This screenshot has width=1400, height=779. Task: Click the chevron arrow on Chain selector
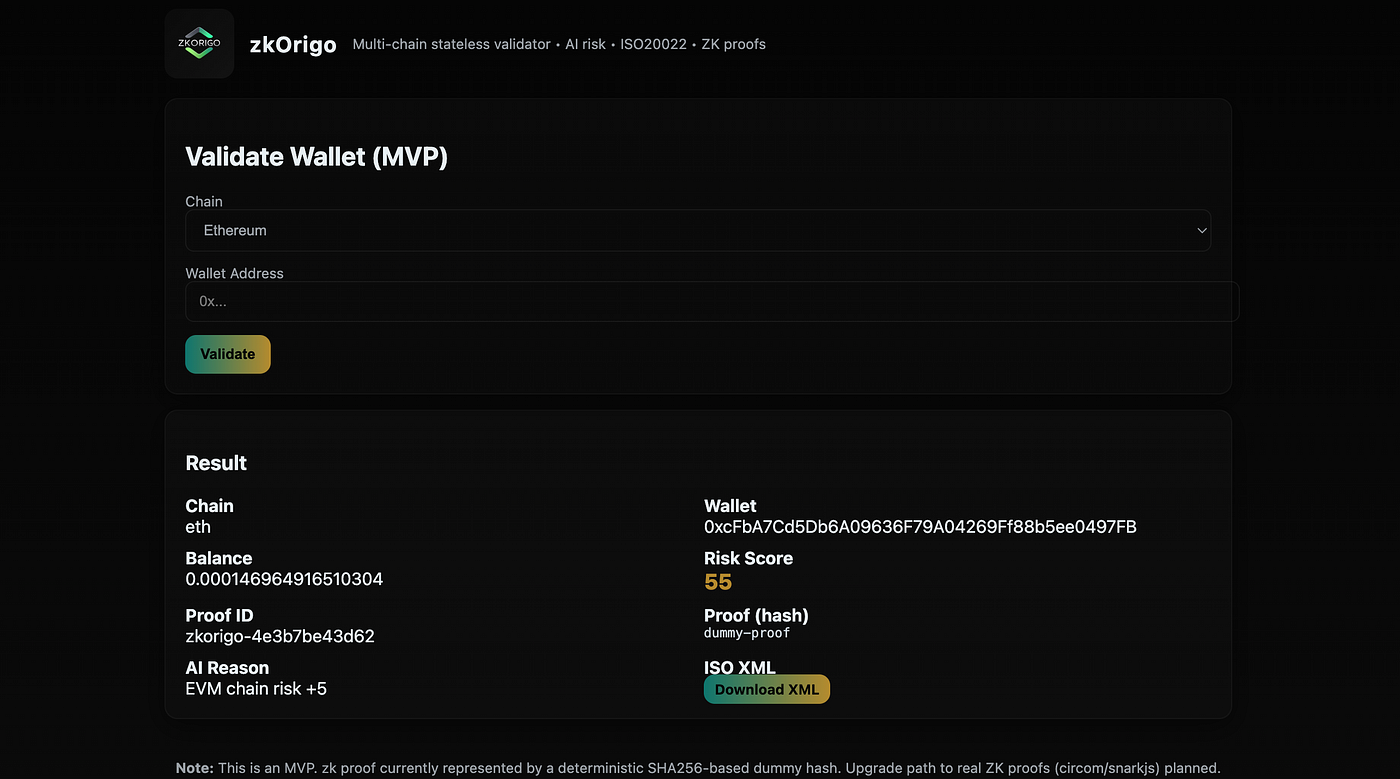[1202, 230]
